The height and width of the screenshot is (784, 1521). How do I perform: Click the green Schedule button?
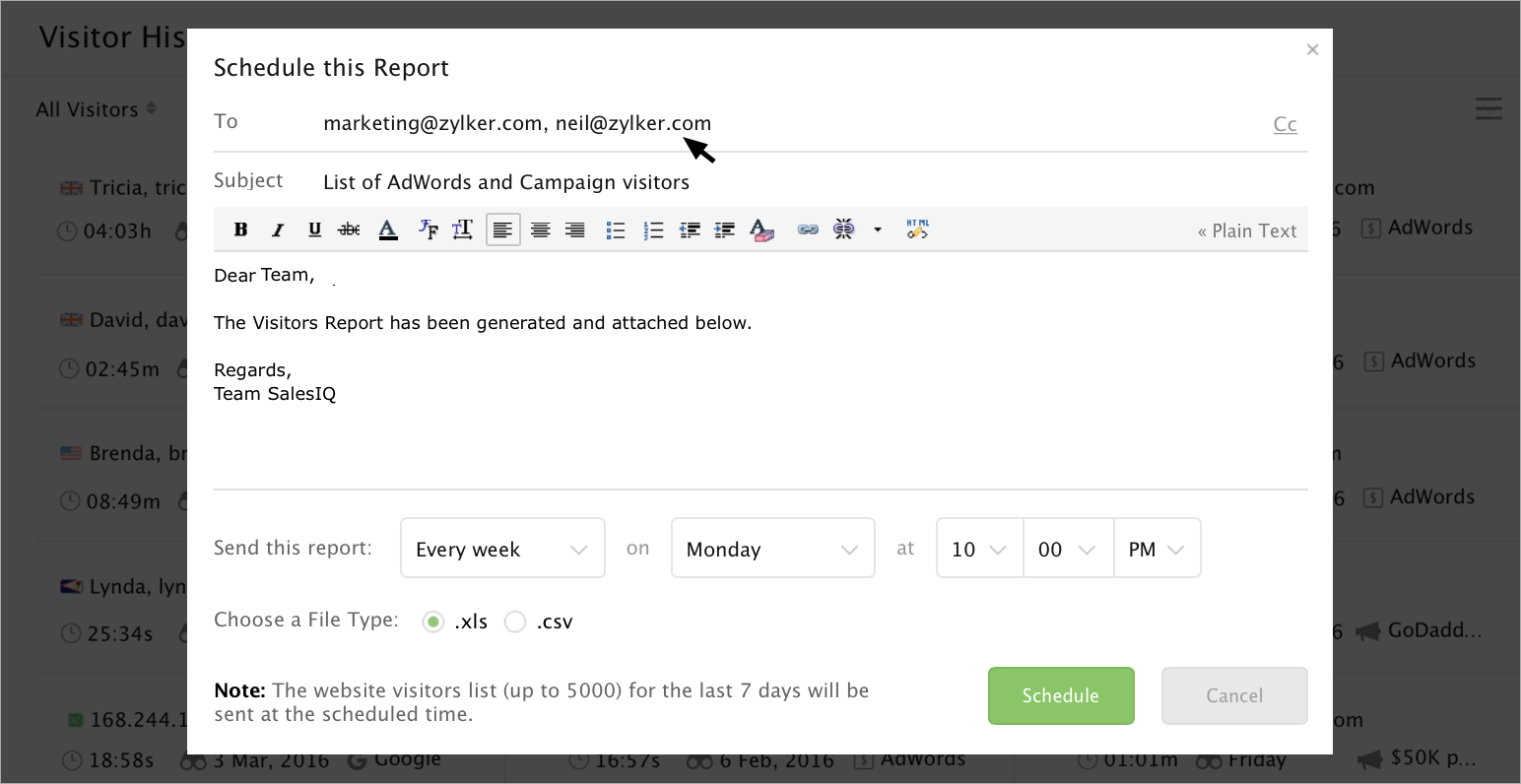1061,695
